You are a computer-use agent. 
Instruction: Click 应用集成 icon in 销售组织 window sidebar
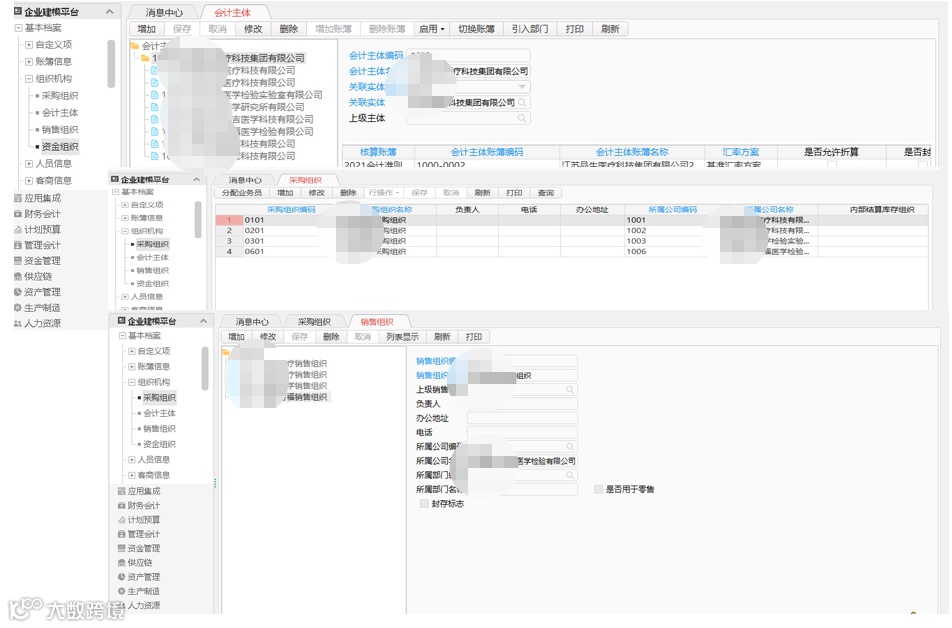(x=121, y=491)
